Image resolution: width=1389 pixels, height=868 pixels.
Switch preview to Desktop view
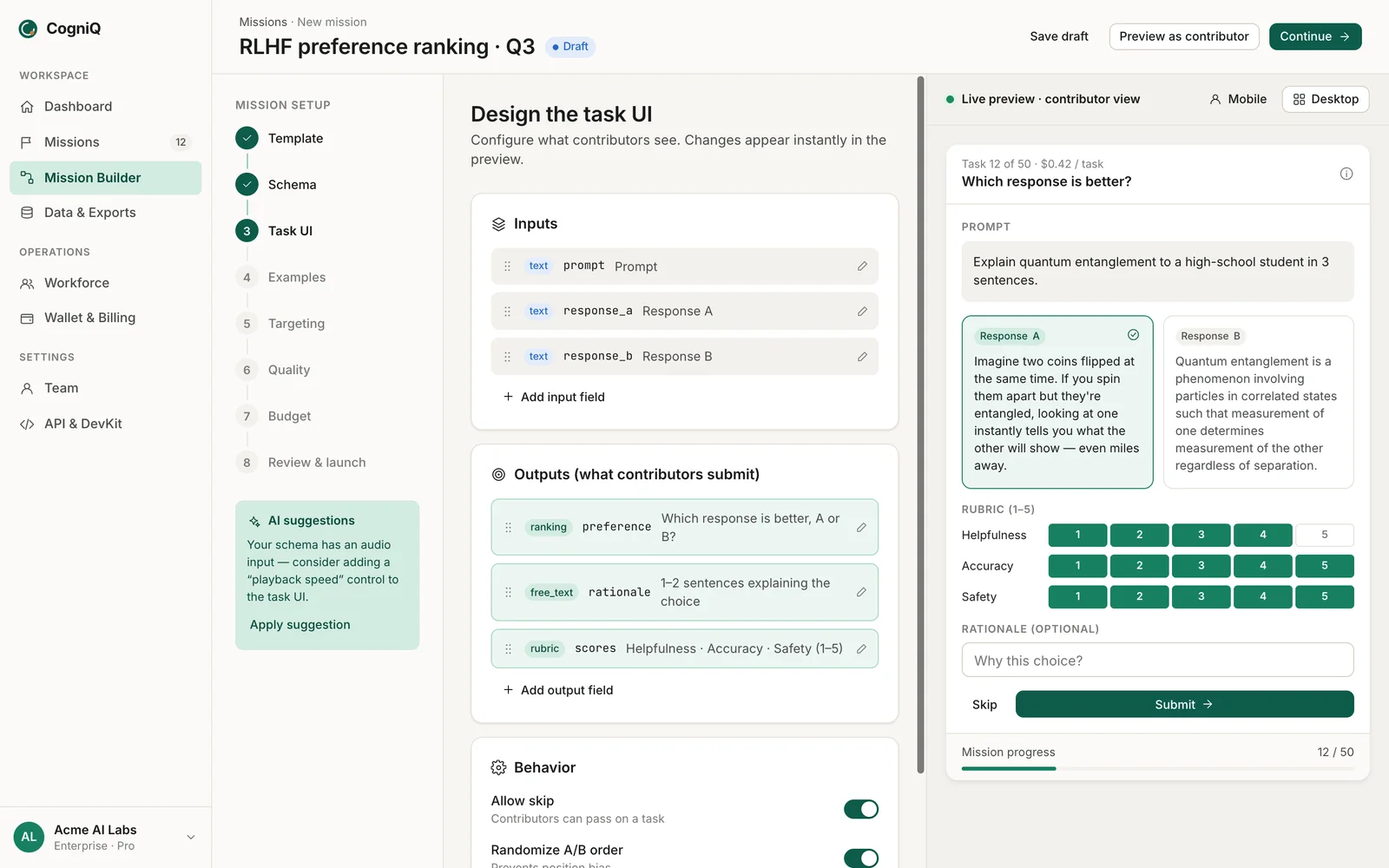(x=1326, y=99)
